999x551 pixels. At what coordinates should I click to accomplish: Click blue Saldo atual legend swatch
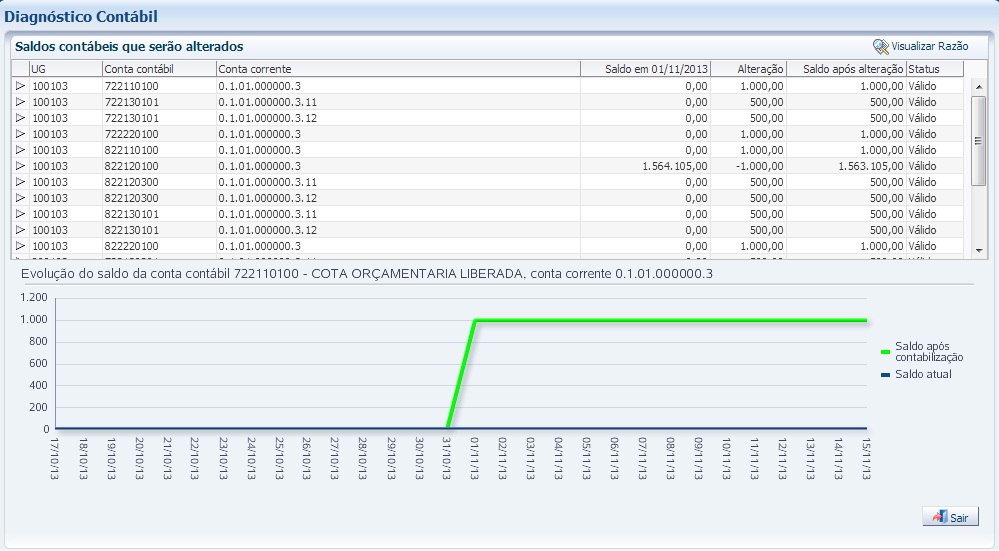(885, 375)
